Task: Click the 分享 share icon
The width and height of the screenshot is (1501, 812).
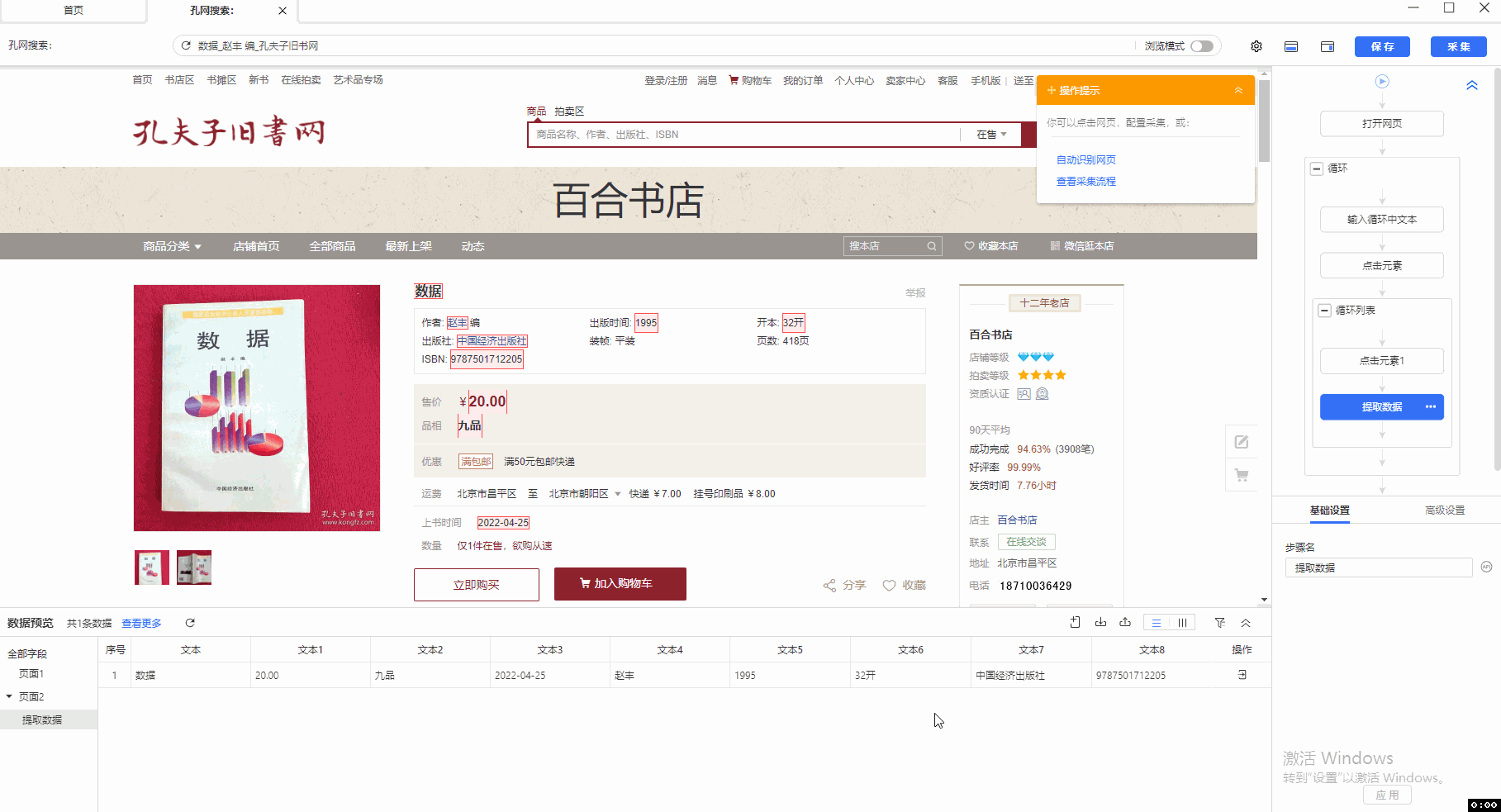Action: [829, 586]
